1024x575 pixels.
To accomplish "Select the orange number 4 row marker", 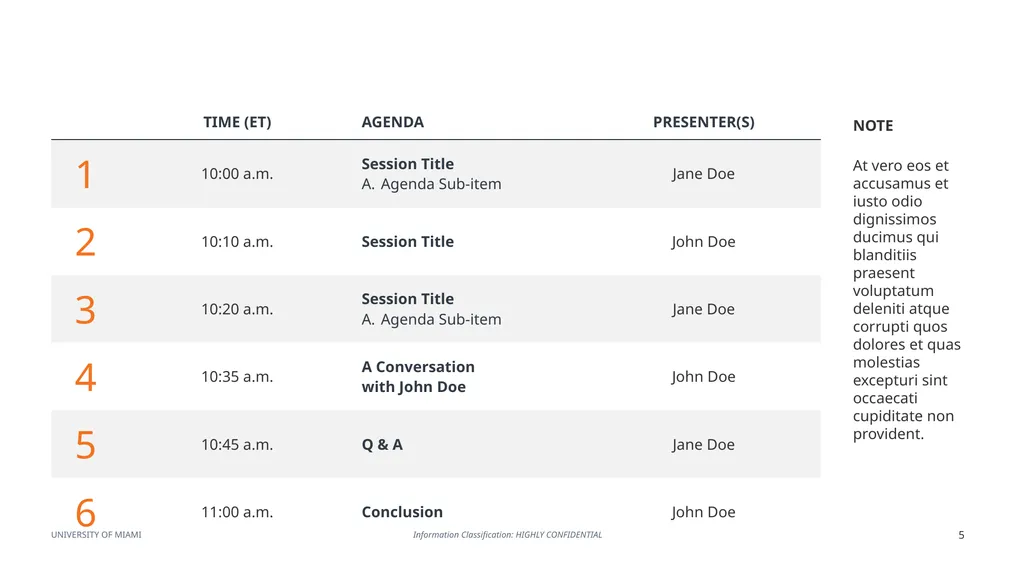I will (x=86, y=378).
